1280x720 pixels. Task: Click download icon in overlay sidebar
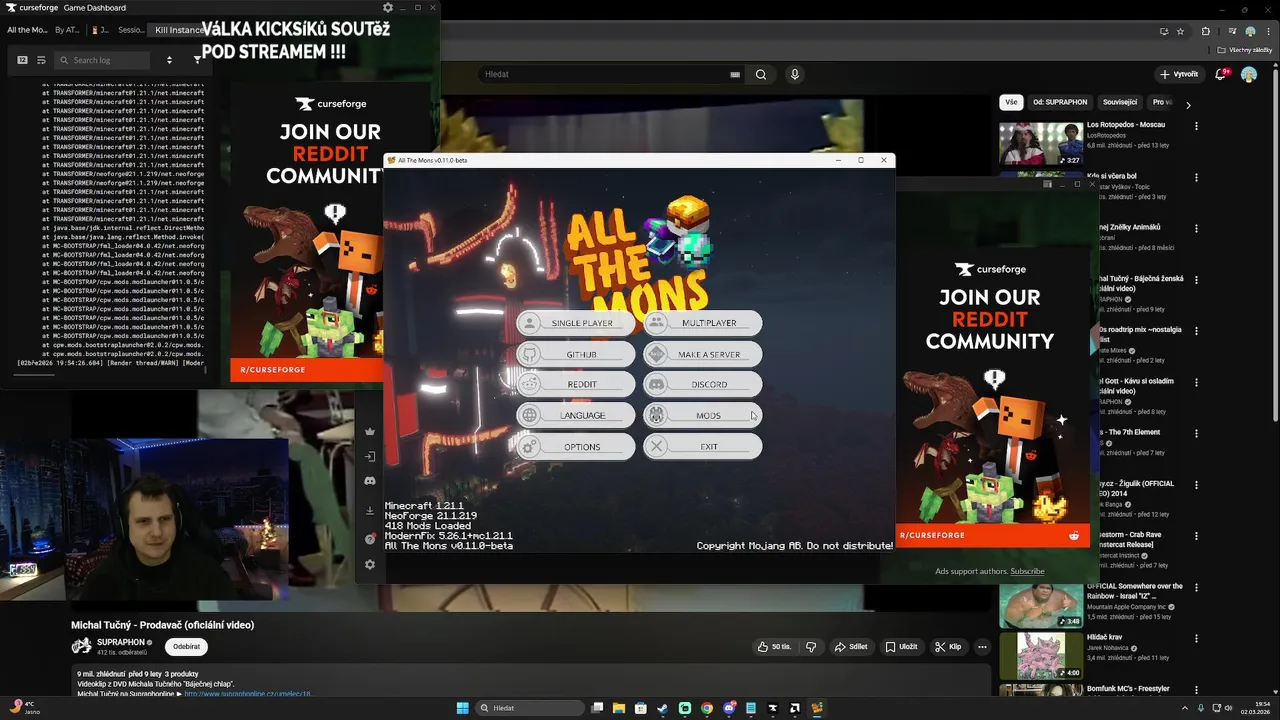tap(370, 510)
